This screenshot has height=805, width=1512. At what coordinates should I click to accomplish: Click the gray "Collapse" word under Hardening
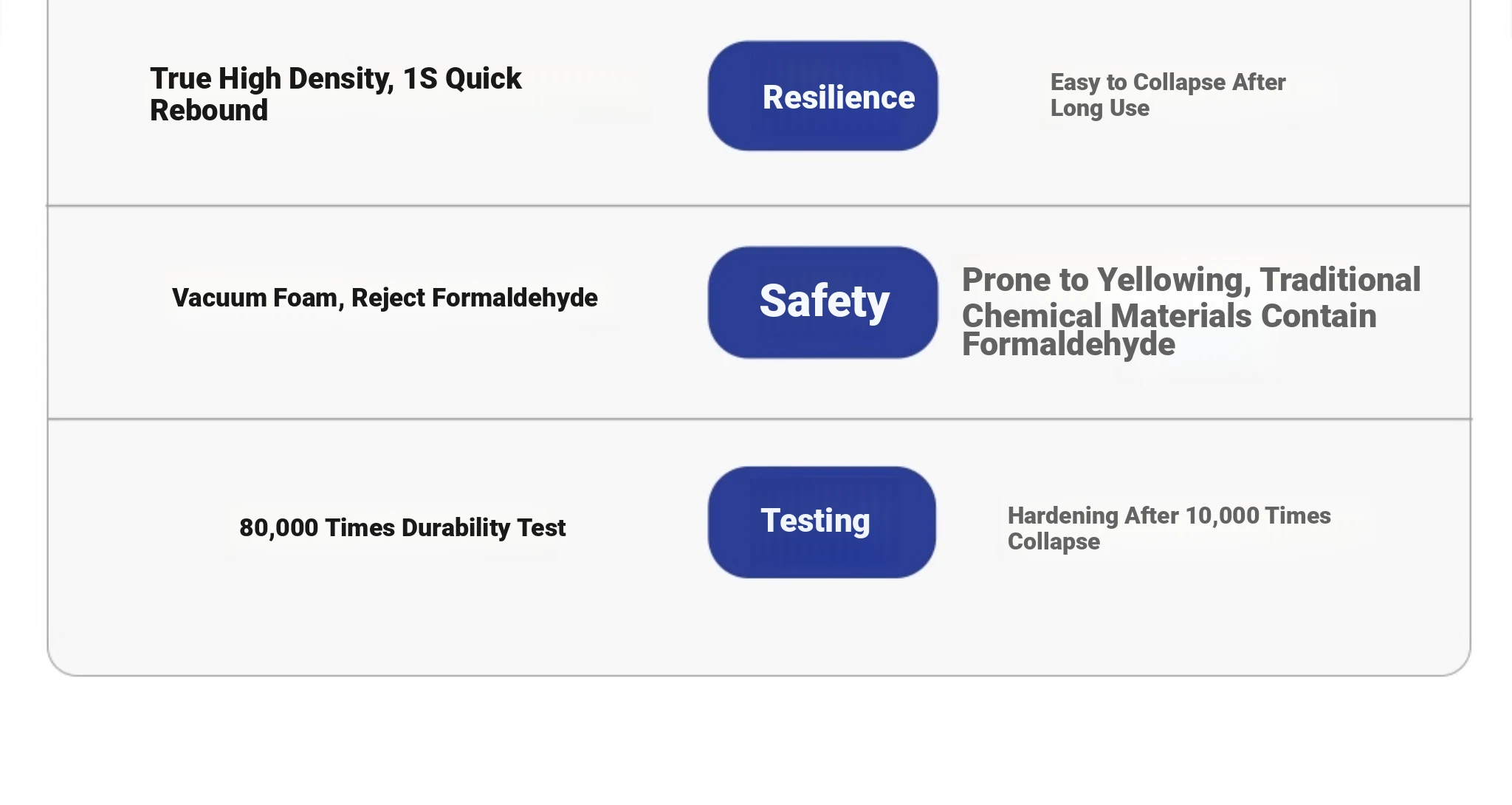1054,541
